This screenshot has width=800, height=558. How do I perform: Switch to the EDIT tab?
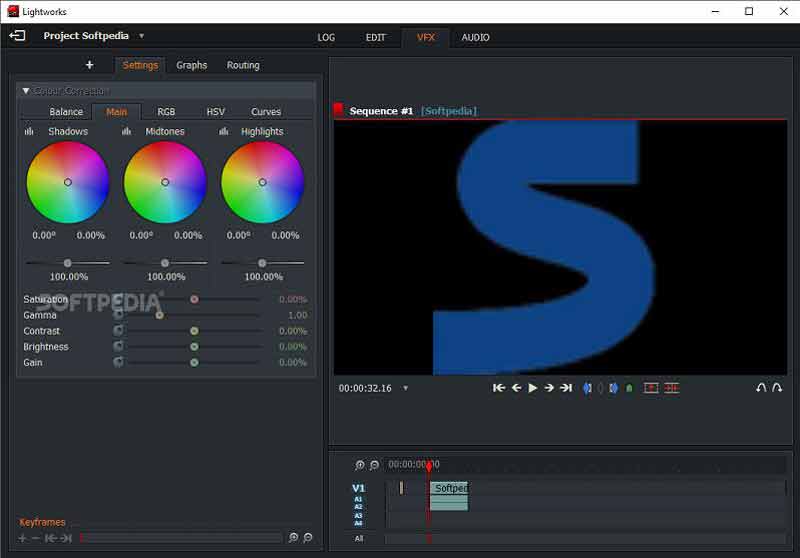tap(376, 37)
